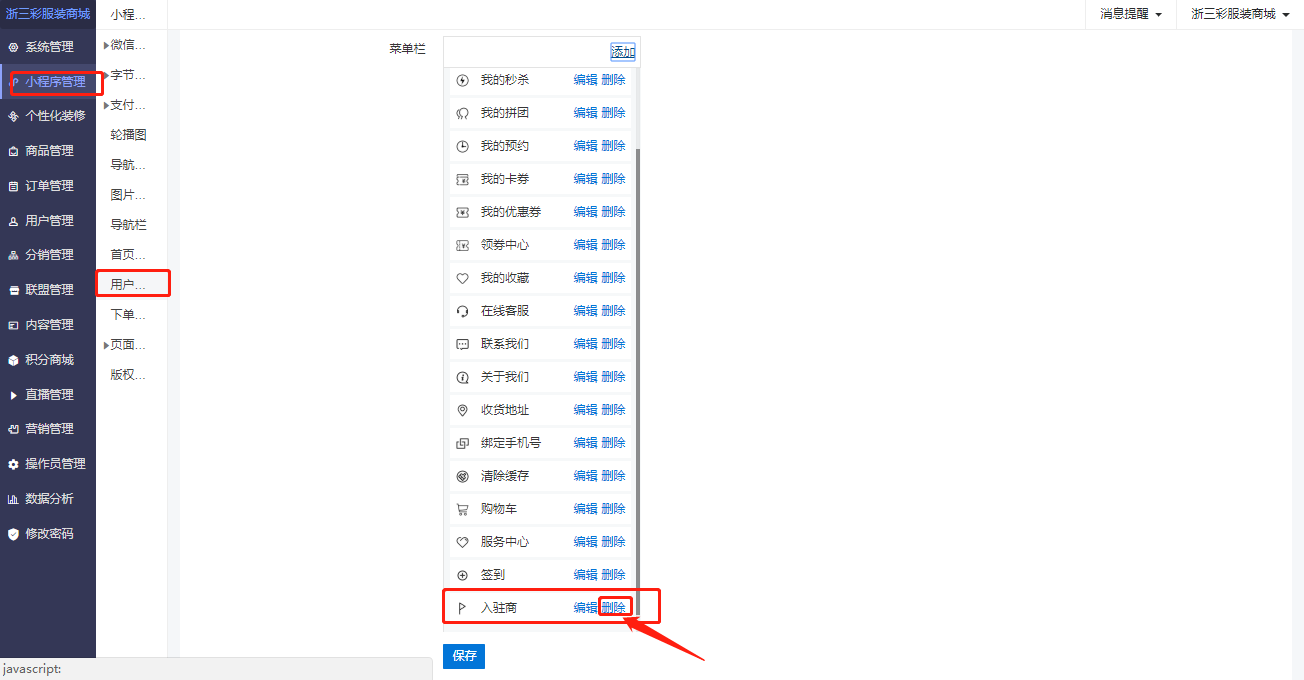Select 导航栏 in the submenu

tap(129, 225)
